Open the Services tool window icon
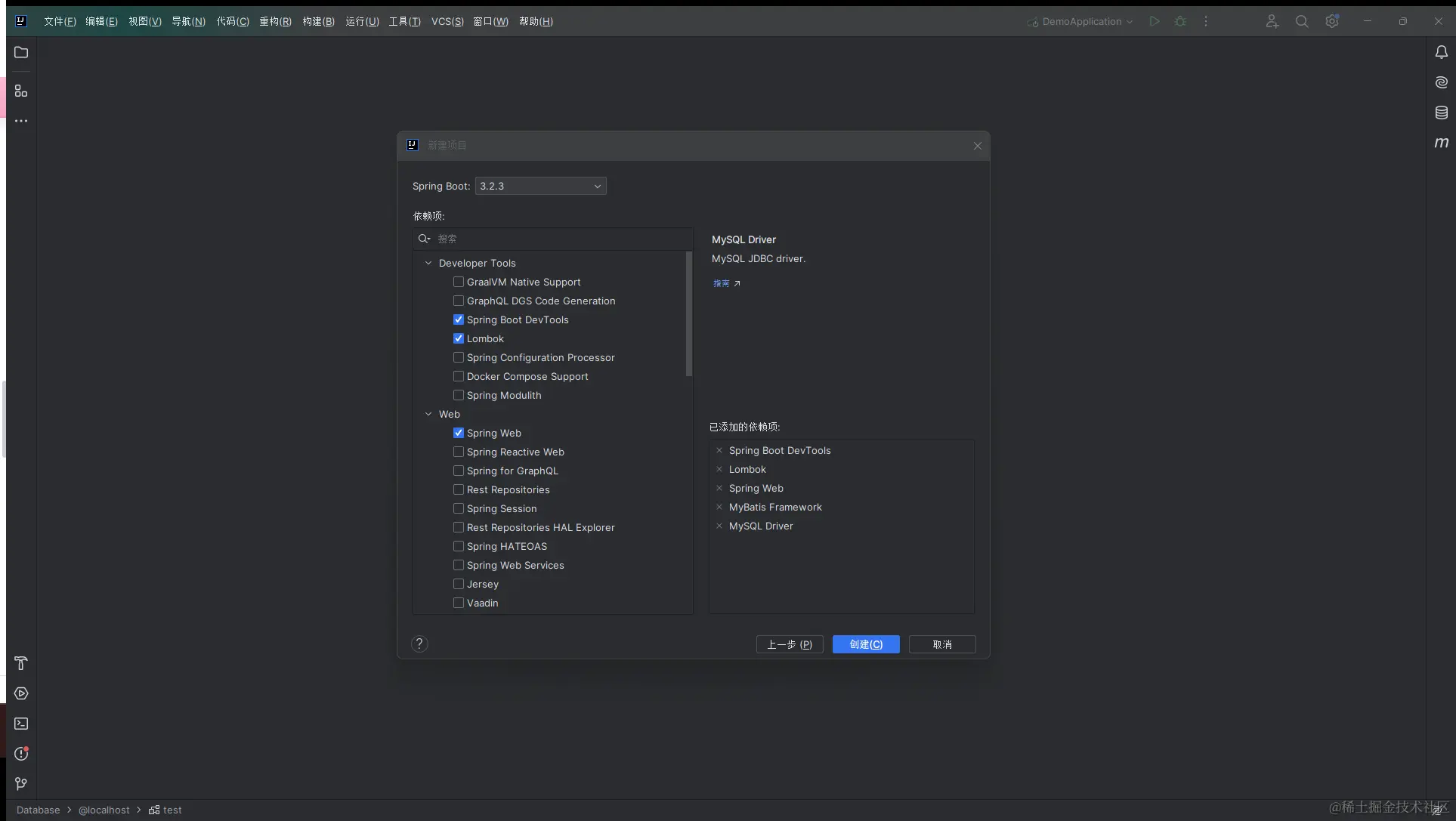1456x821 pixels. (x=21, y=693)
